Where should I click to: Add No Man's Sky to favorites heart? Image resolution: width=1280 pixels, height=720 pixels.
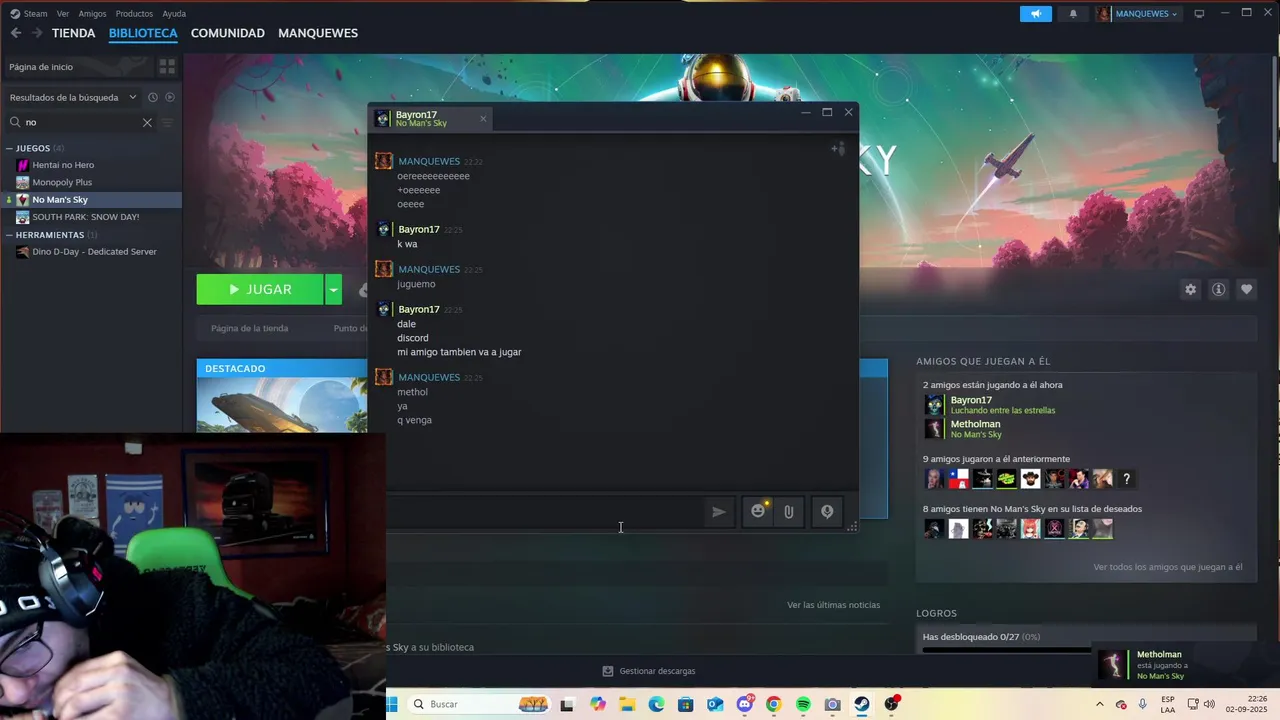(1246, 289)
